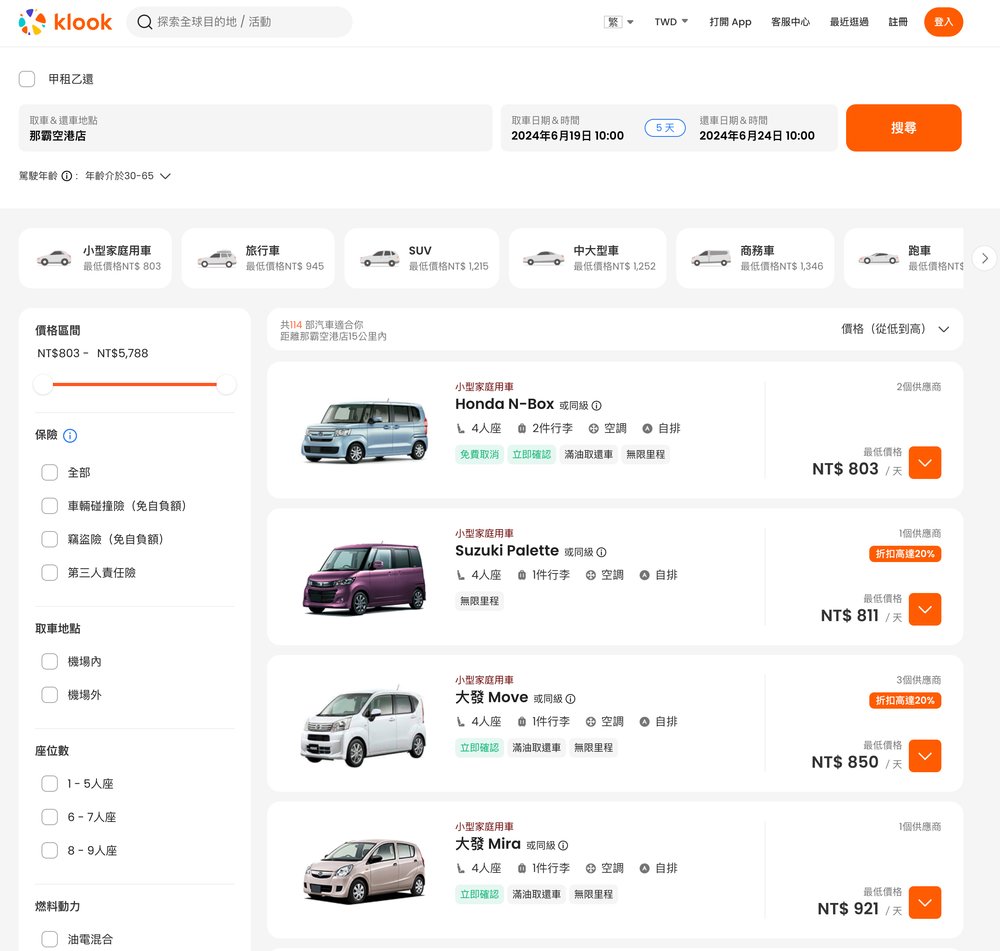1000x951 pixels.
Task: Click the left price range slider handle
Action: coord(43,384)
